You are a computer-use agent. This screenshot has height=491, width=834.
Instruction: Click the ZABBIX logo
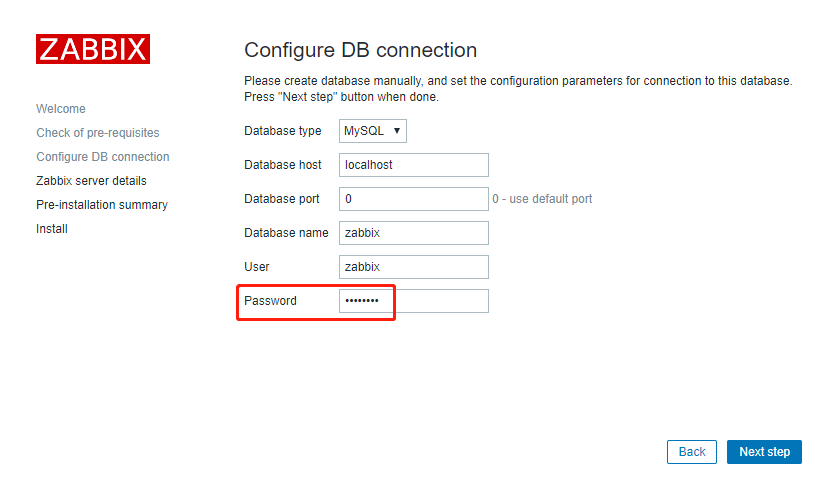tap(93, 49)
